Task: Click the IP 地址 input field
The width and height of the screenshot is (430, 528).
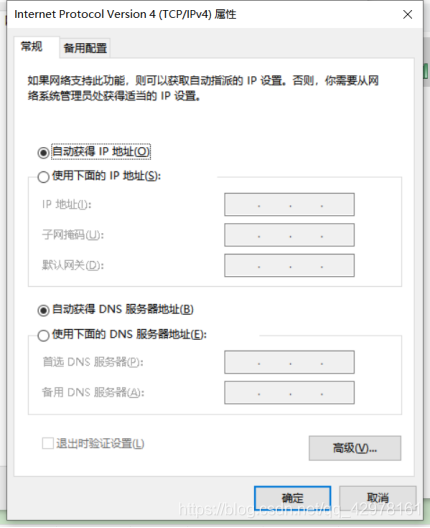Action: (289, 204)
